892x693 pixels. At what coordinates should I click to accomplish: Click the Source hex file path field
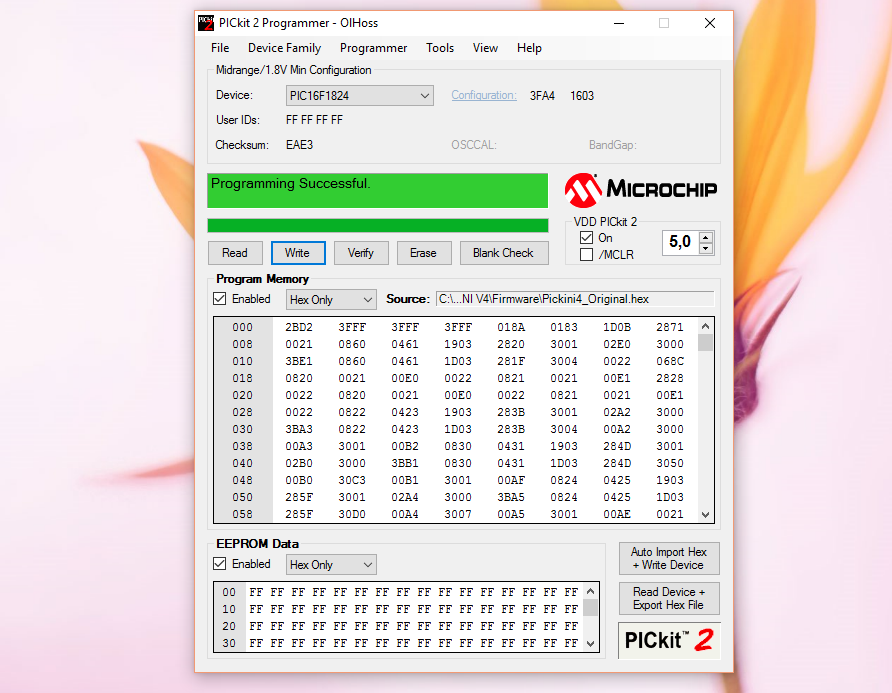[575, 299]
